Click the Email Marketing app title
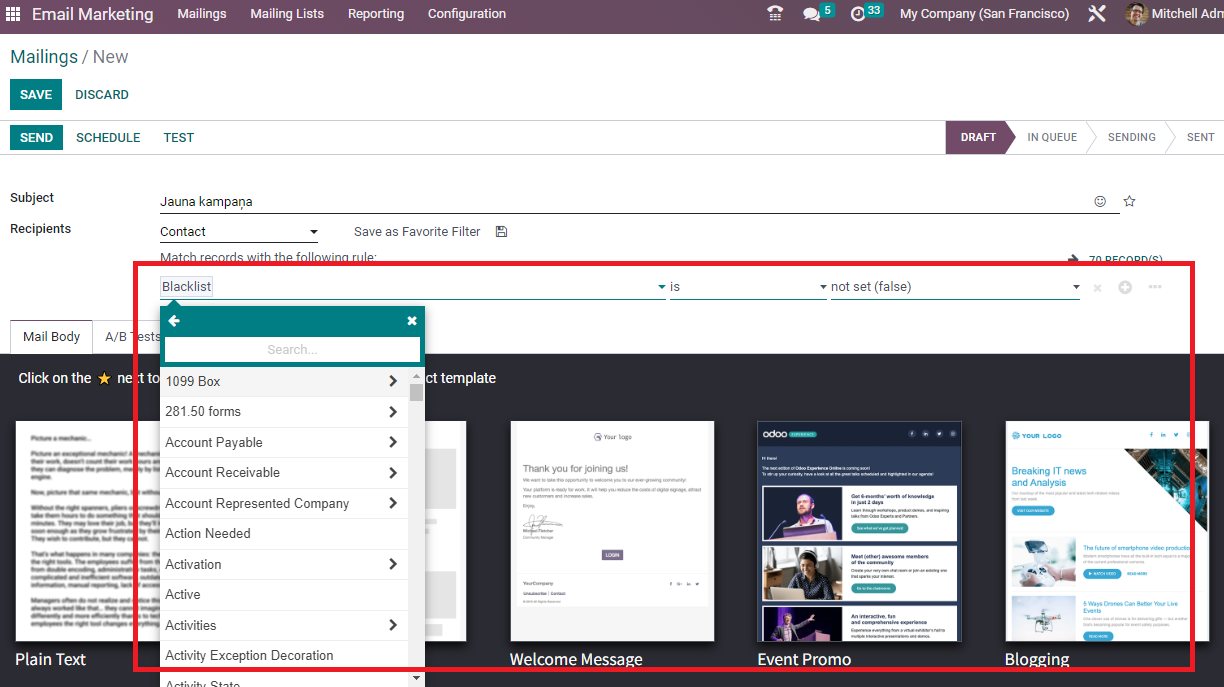The image size is (1224, 687). (x=93, y=14)
